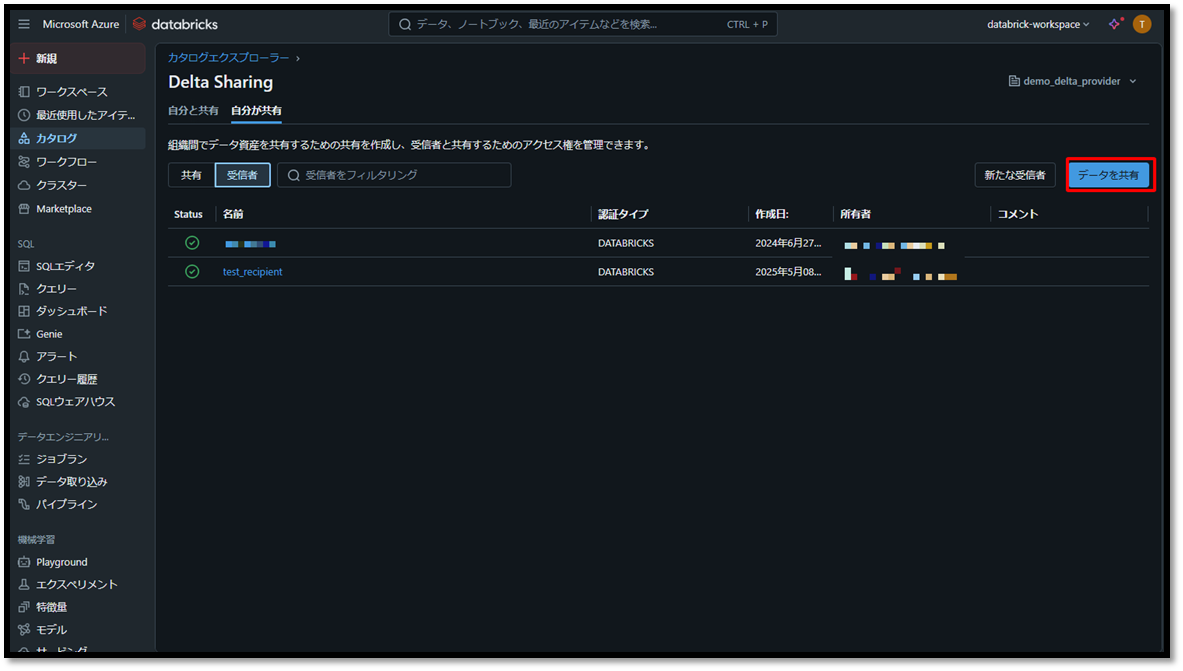Expand the databrick-workspace dropdown
This screenshot has width=1183, height=671.
click(1038, 24)
